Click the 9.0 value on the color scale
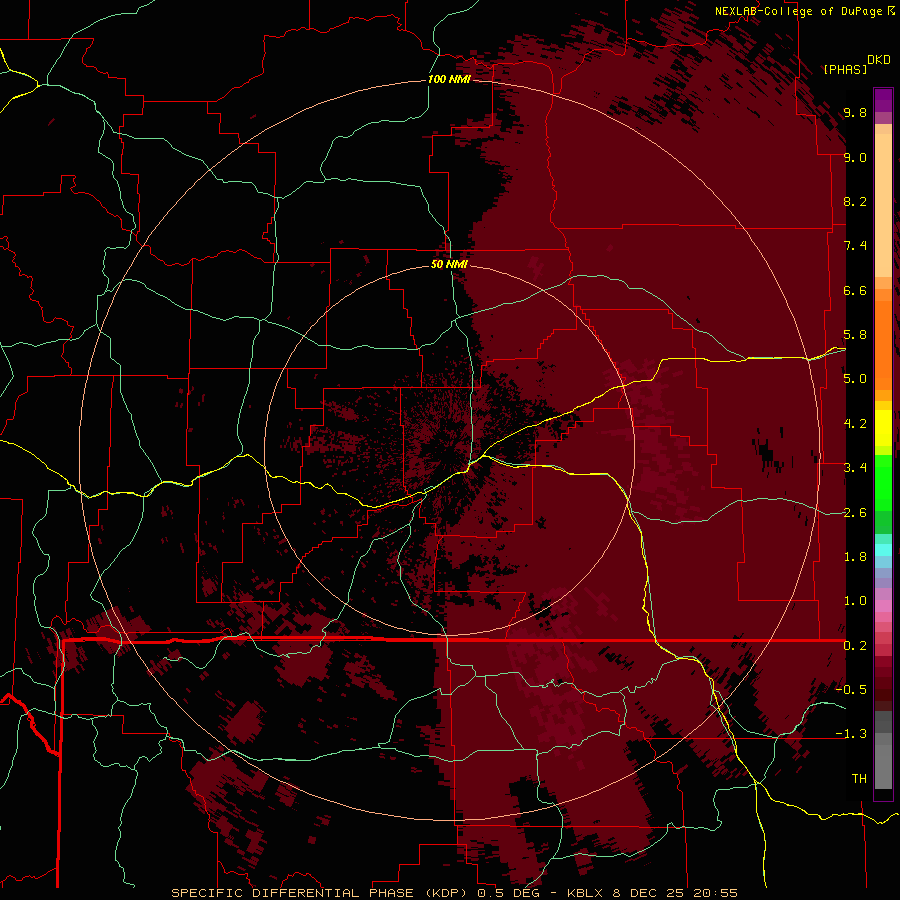 855,157
